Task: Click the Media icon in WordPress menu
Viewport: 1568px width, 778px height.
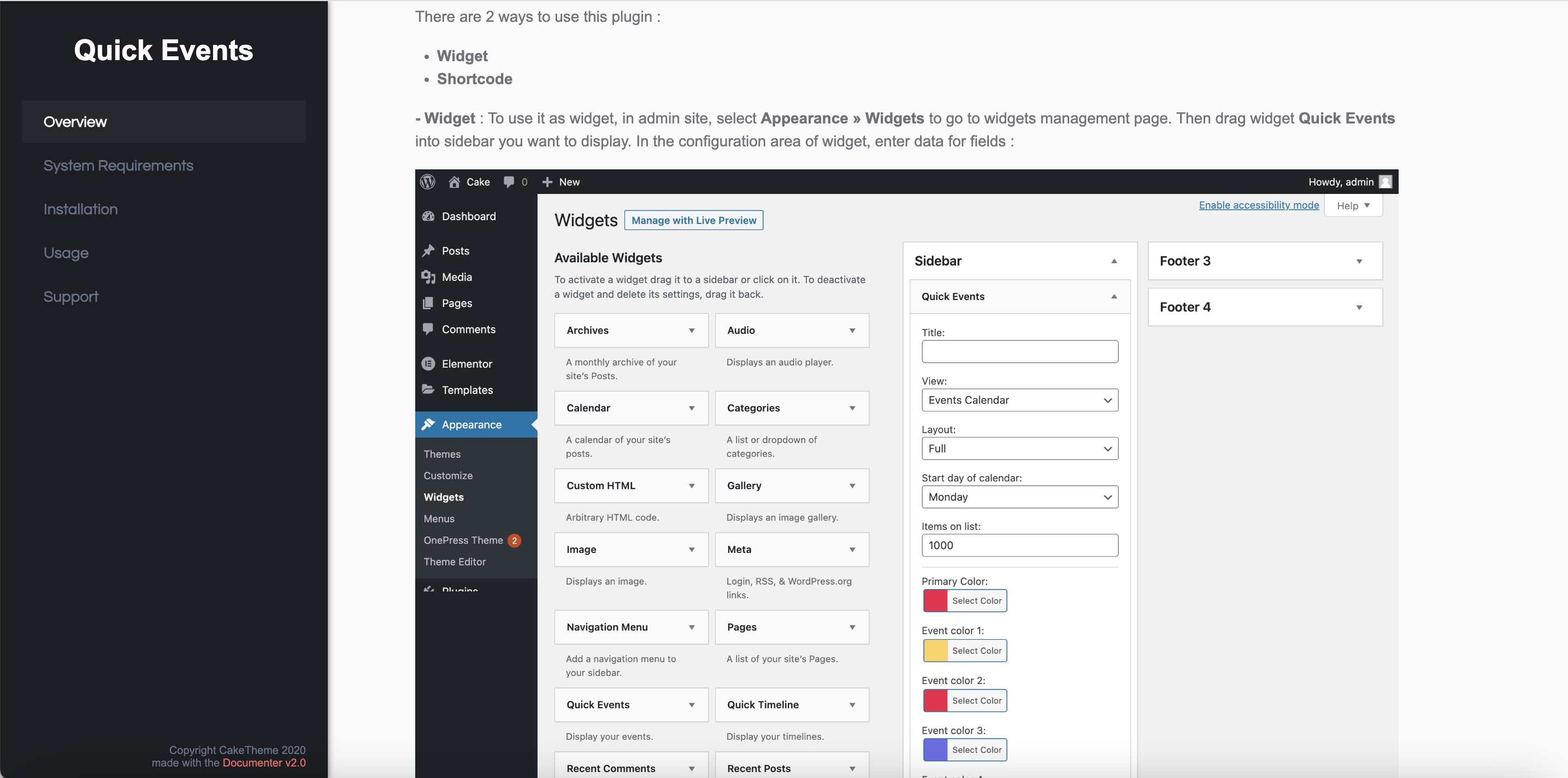Action: coord(428,277)
